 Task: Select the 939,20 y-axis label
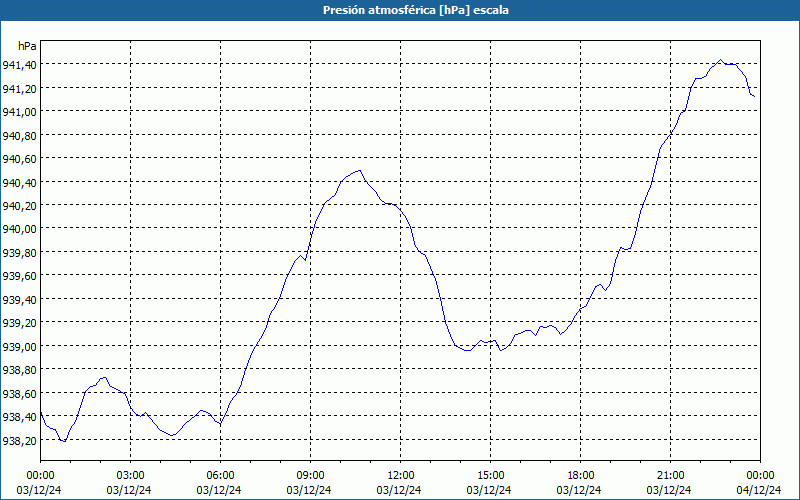point(19,323)
